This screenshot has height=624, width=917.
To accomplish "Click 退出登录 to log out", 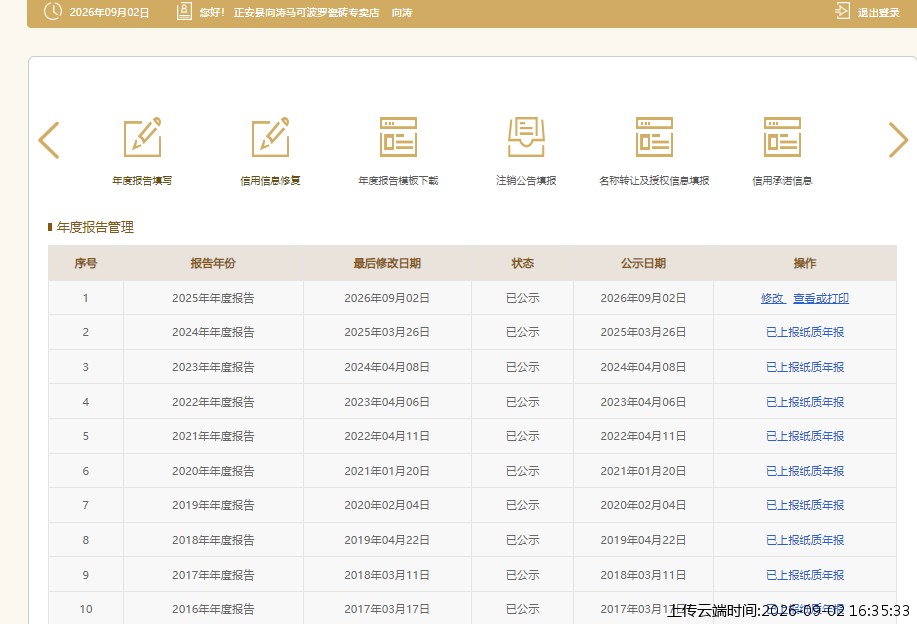I will click(878, 12).
